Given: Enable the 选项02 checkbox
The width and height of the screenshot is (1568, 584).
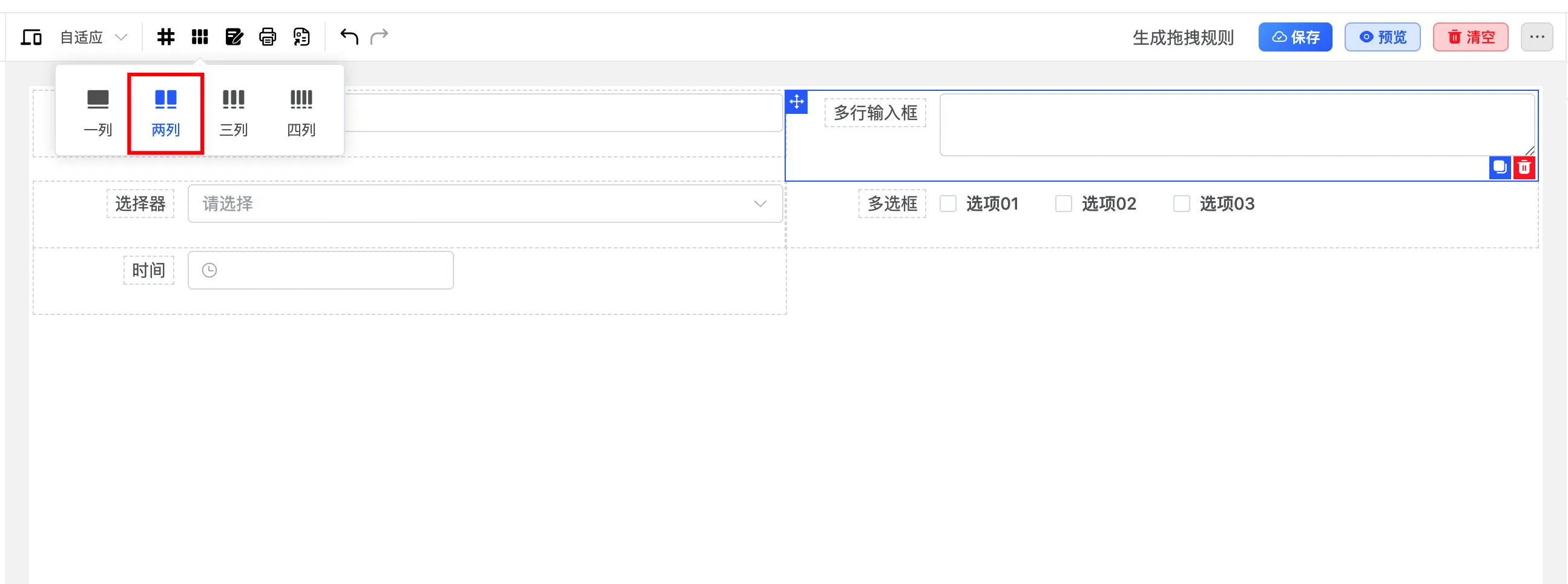Looking at the screenshot, I should click(1064, 204).
